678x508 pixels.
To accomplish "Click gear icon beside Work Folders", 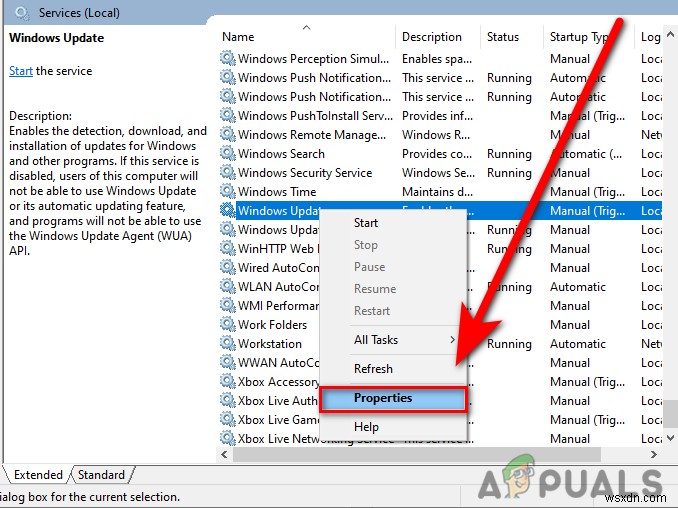I will (x=227, y=324).
